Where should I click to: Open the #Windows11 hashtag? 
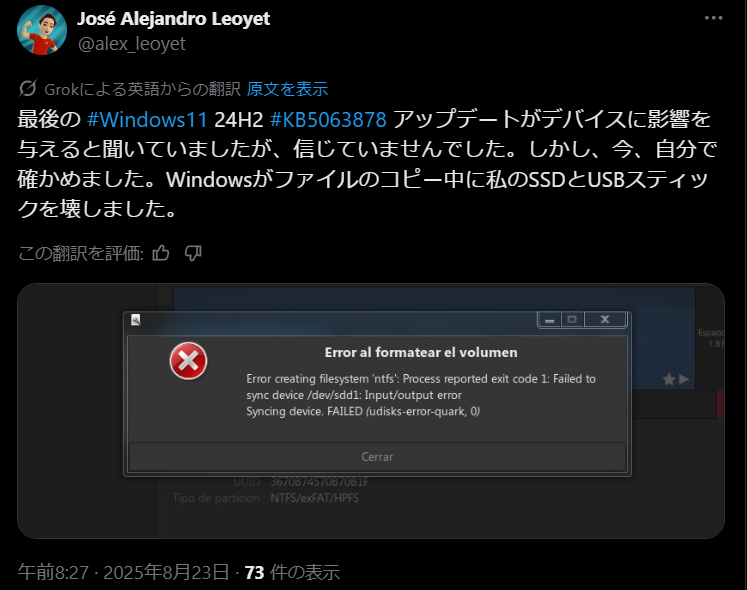pyautogui.click(x=147, y=119)
